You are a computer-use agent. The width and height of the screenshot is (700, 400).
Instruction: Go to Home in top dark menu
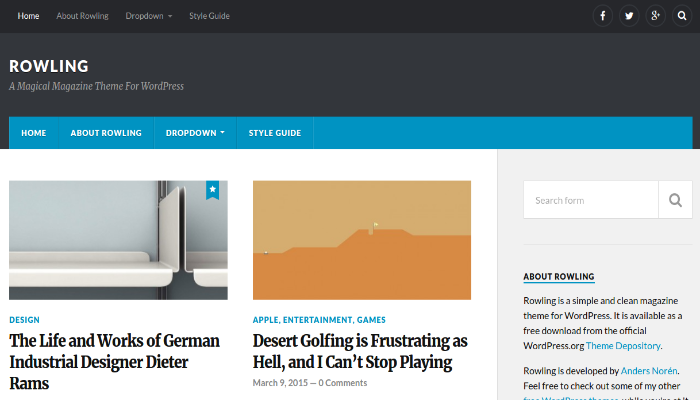(28, 16)
